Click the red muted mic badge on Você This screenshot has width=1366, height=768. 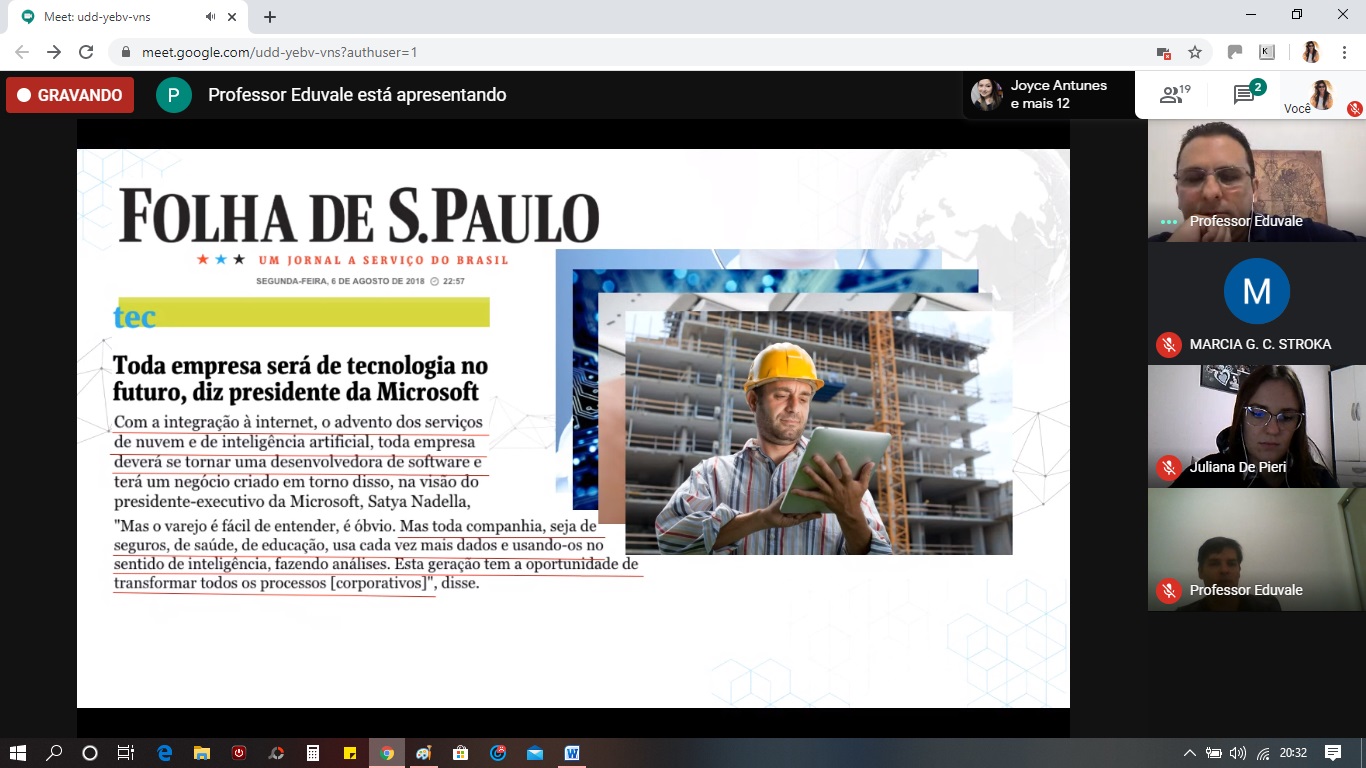1354,108
